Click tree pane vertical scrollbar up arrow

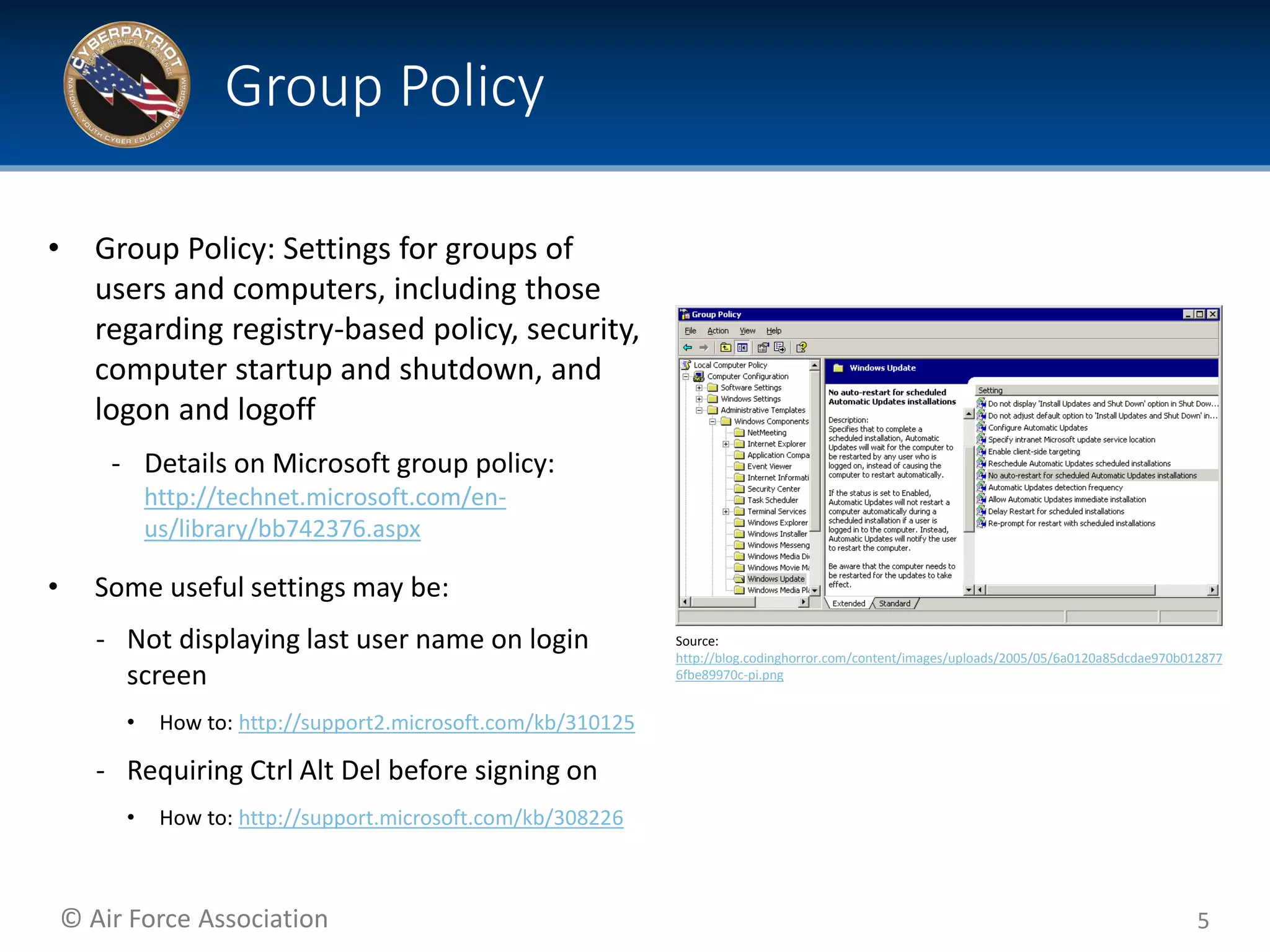click(815, 365)
